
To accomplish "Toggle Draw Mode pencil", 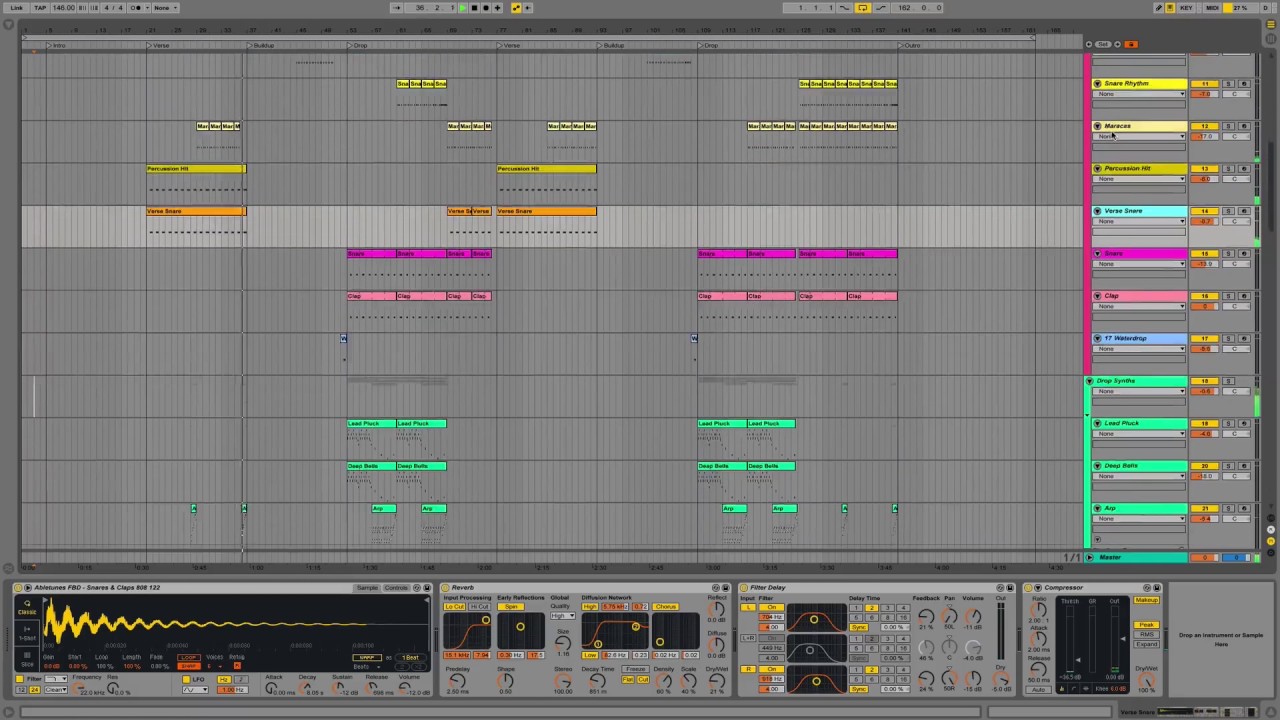I will pos(1158,8).
